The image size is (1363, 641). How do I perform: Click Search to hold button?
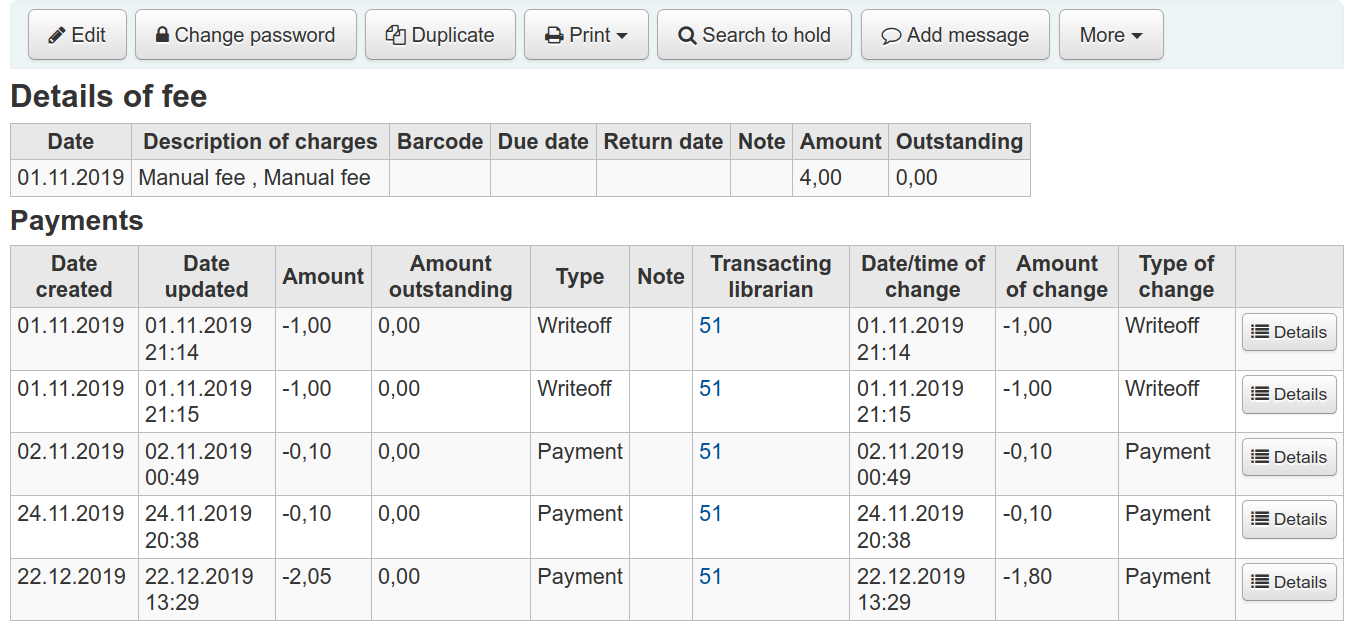[x=754, y=35]
